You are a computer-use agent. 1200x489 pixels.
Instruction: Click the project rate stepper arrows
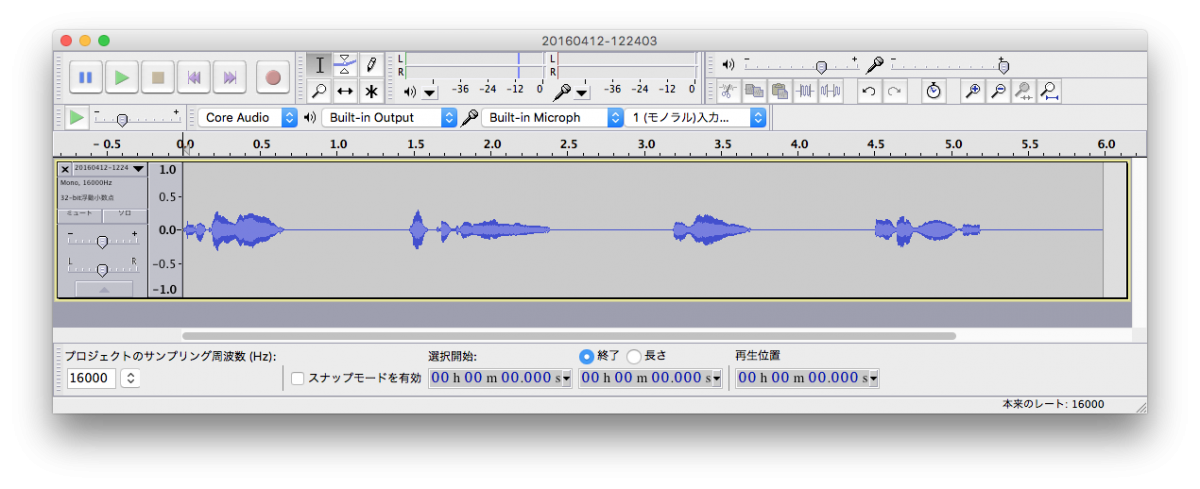pos(130,378)
